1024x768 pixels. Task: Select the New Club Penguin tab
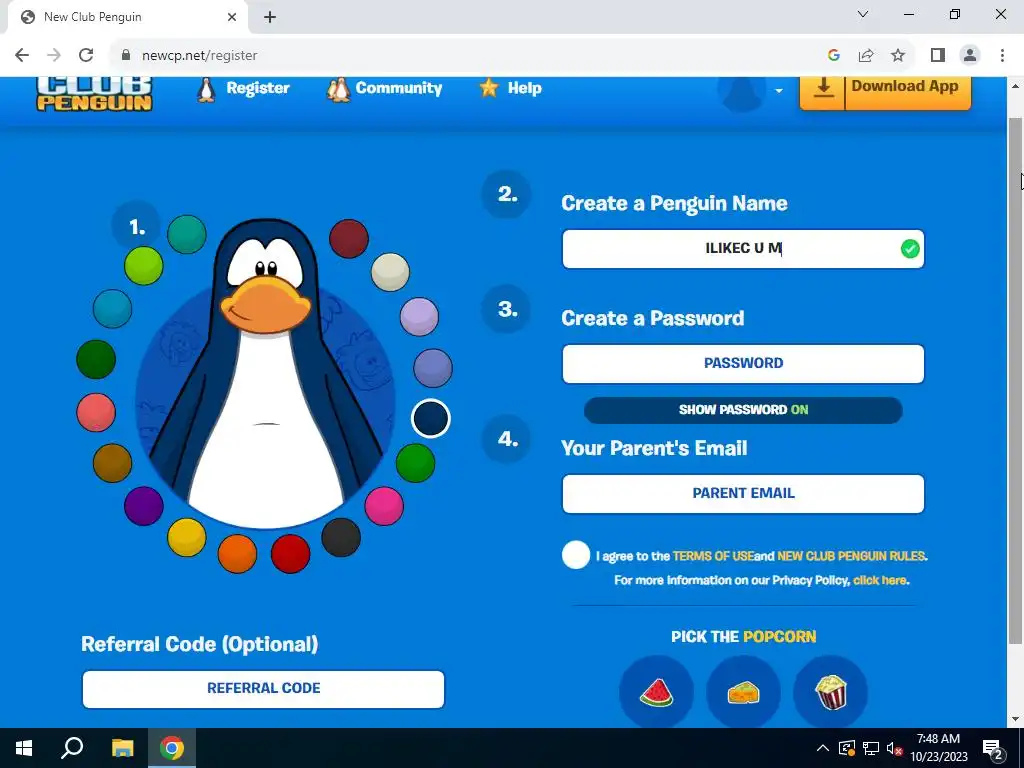(x=128, y=17)
